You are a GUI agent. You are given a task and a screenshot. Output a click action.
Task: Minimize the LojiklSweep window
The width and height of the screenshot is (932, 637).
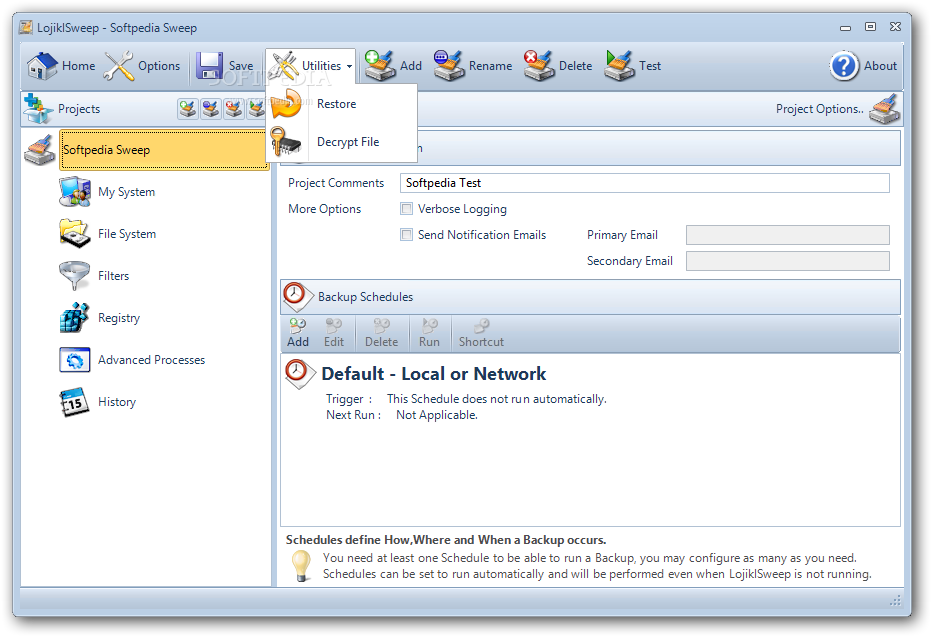click(x=845, y=27)
